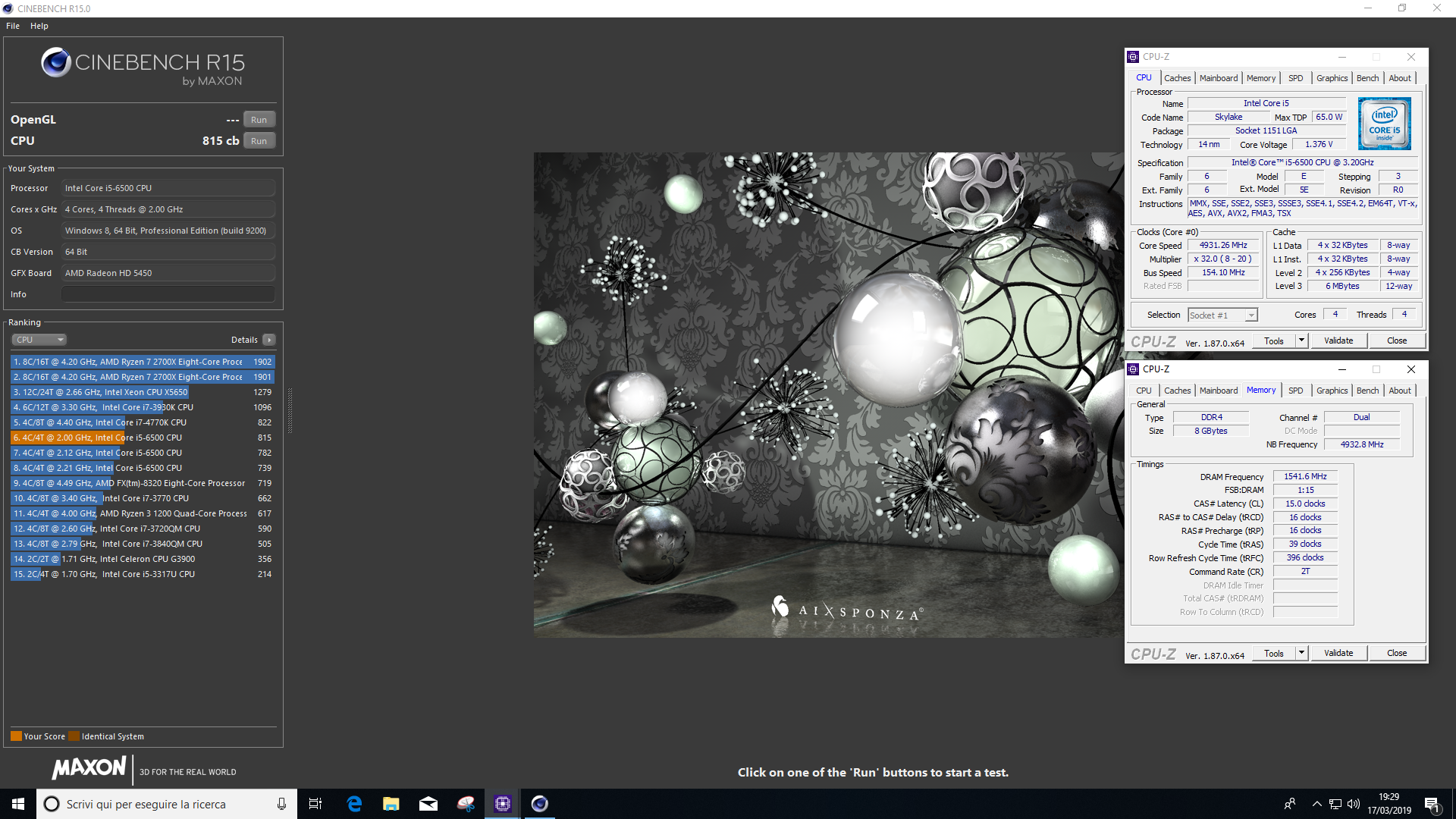Image resolution: width=1456 pixels, height=819 pixels.
Task: Click upper CPU-Z title bar icon
Action: (1133, 57)
